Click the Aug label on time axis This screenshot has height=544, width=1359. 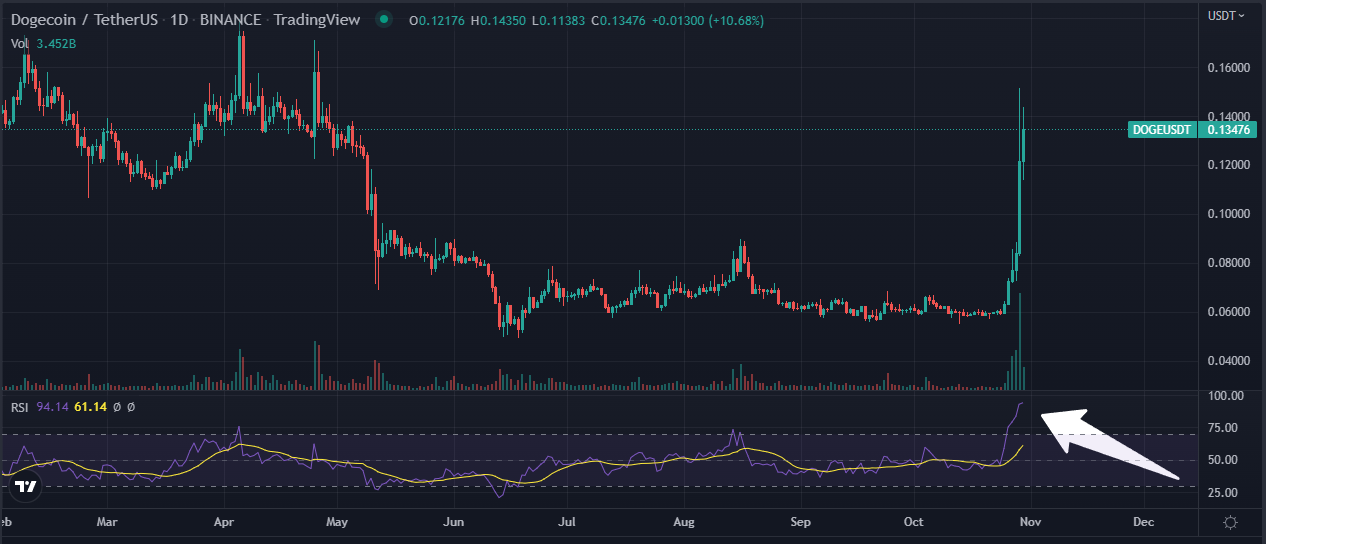[684, 522]
